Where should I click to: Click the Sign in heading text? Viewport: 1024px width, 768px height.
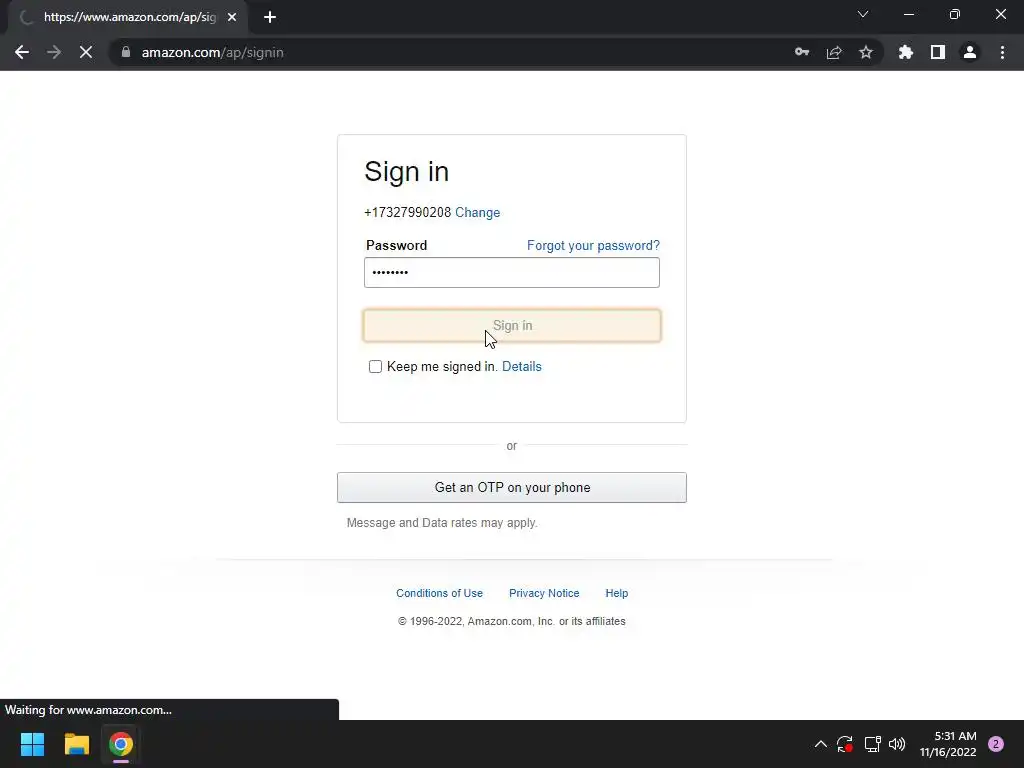406,172
